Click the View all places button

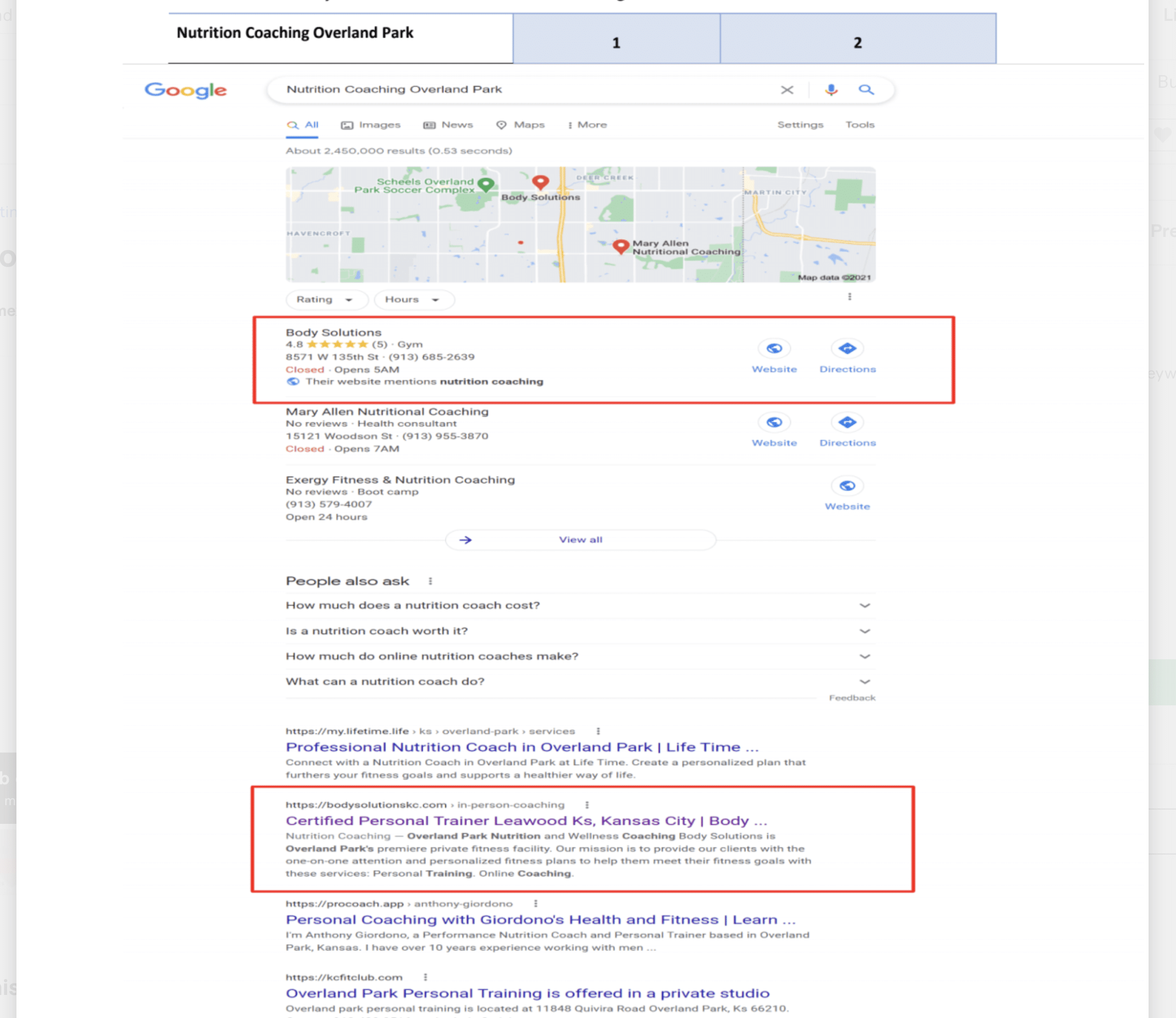click(580, 540)
